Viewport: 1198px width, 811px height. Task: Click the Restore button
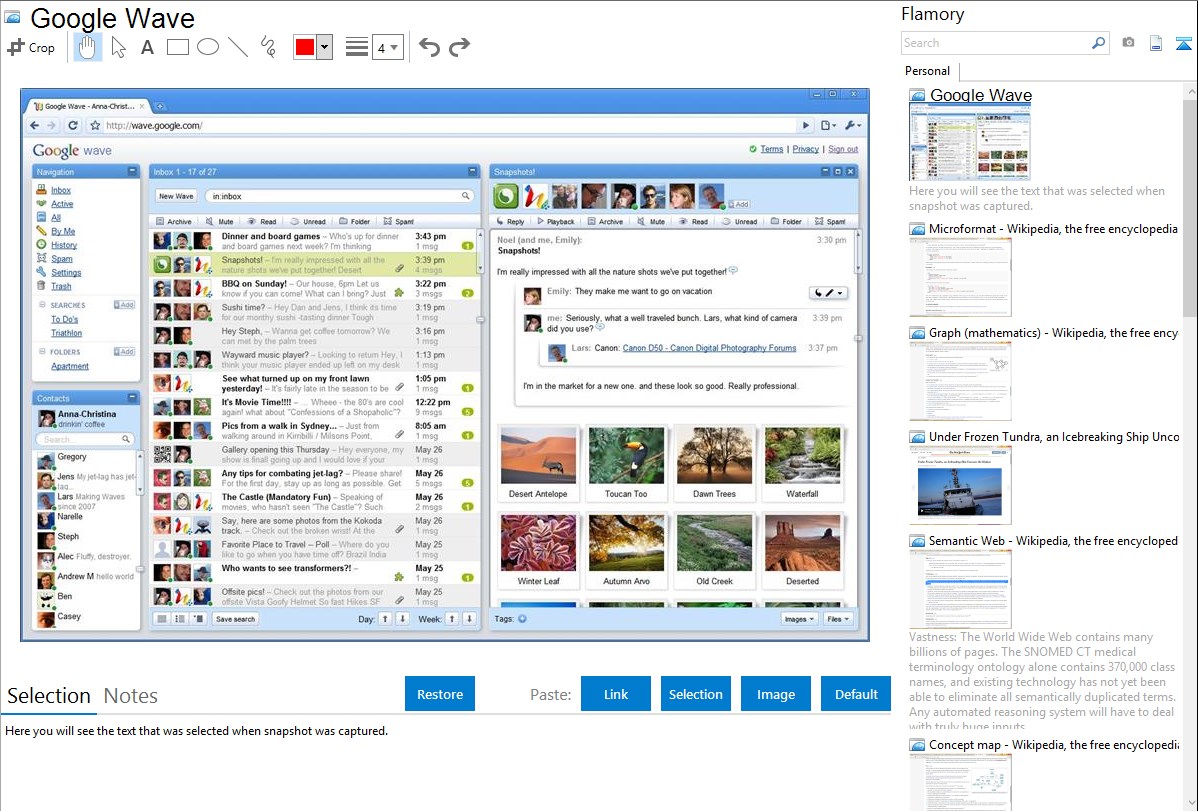point(440,694)
